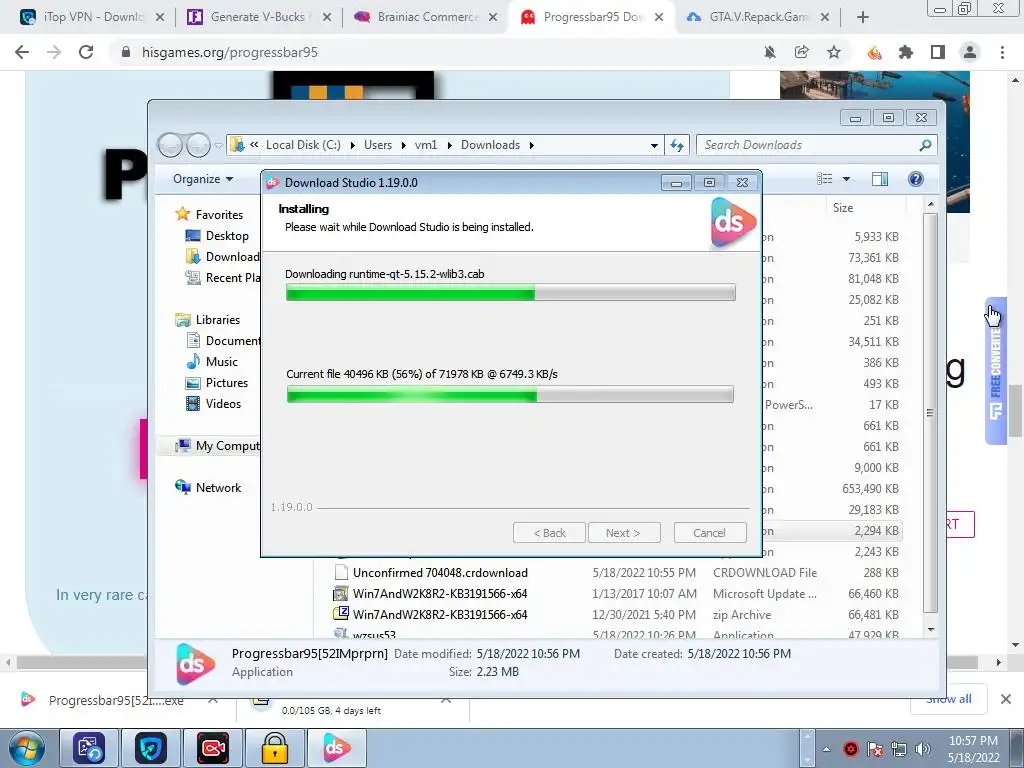Close the browser downloads bar

[x=1006, y=699]
